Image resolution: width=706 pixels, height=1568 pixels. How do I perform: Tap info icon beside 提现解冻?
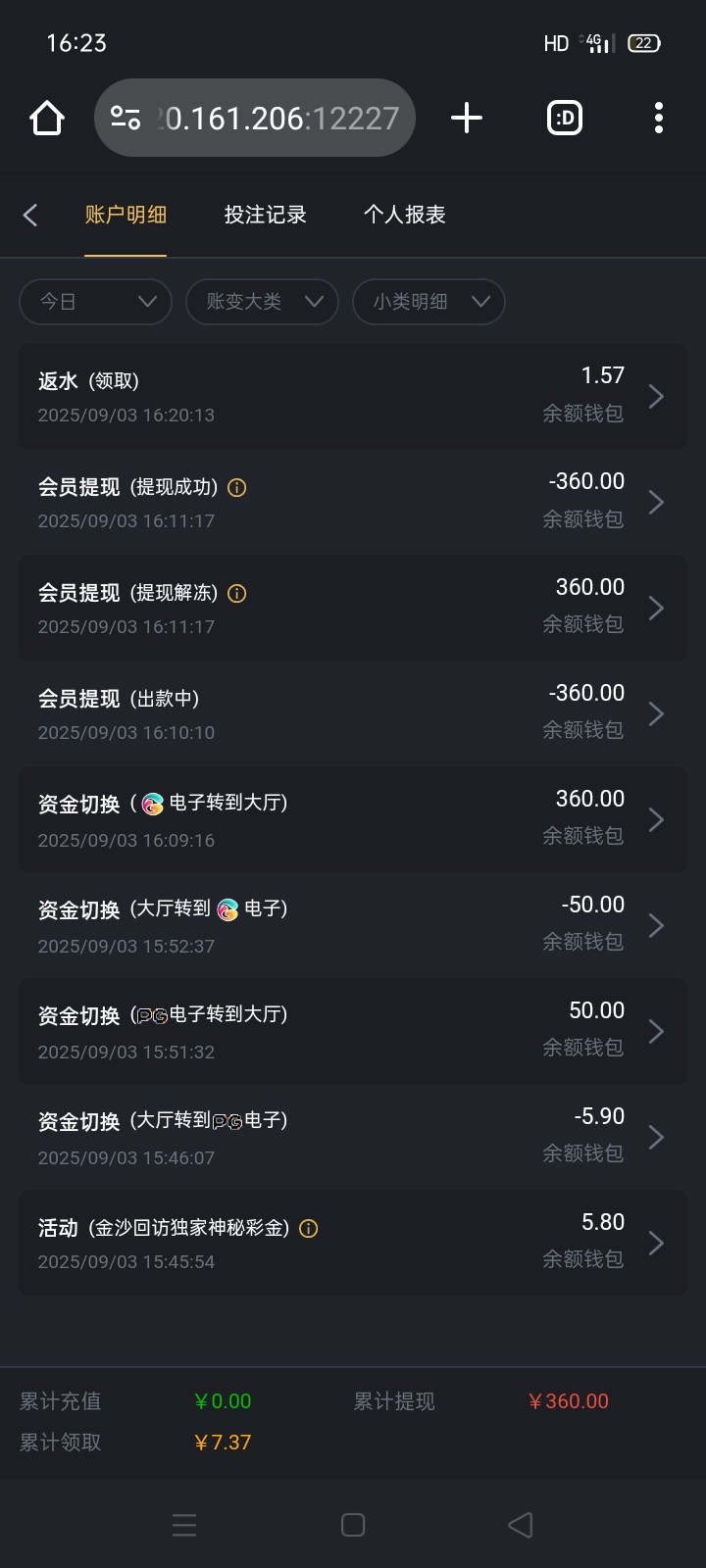(x=237, y=593)
